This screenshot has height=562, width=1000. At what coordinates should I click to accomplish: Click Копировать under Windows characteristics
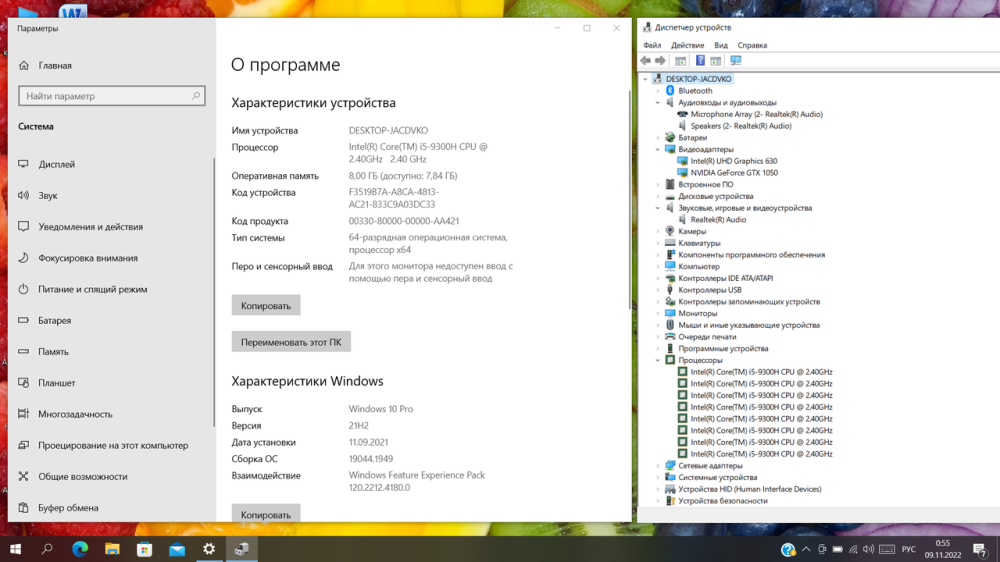click(x=266, y=514)
